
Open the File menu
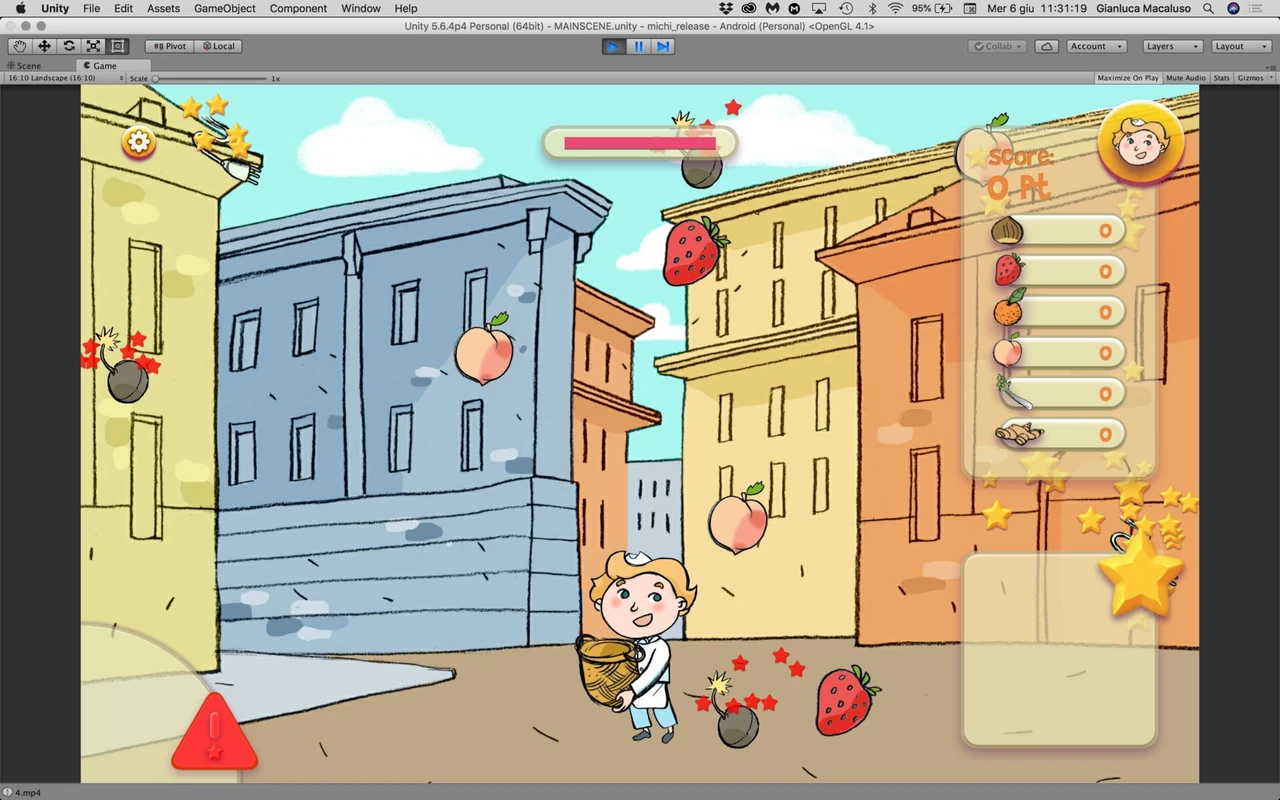click(91, 8)
